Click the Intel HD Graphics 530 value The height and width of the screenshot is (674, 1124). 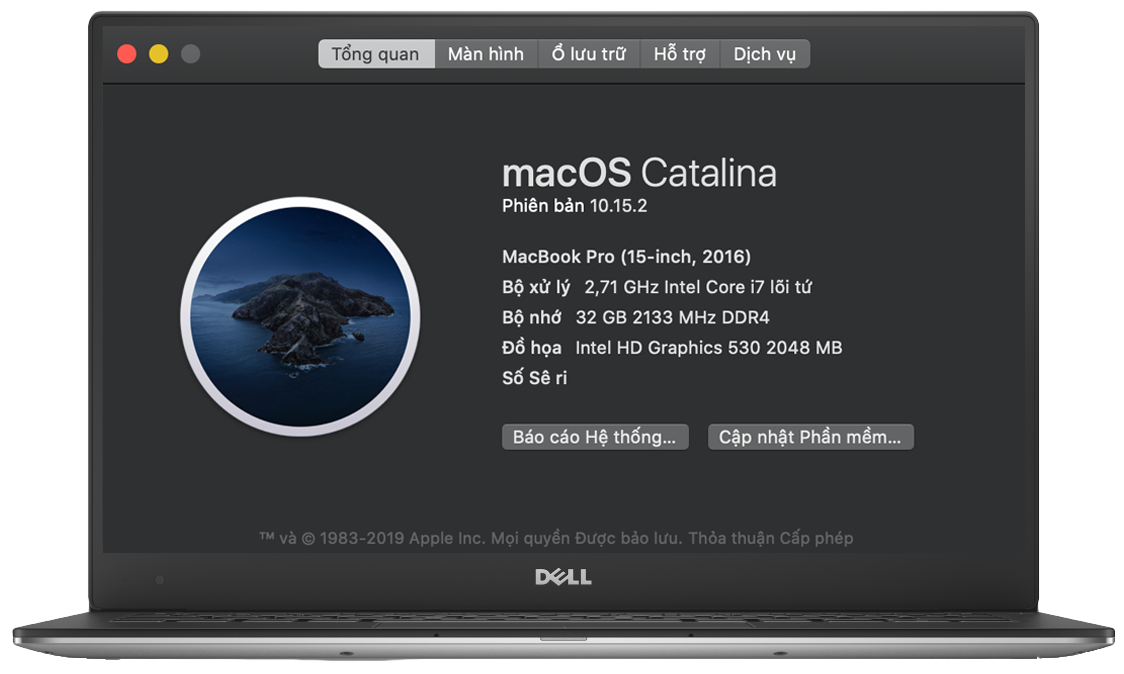[709, 348]
